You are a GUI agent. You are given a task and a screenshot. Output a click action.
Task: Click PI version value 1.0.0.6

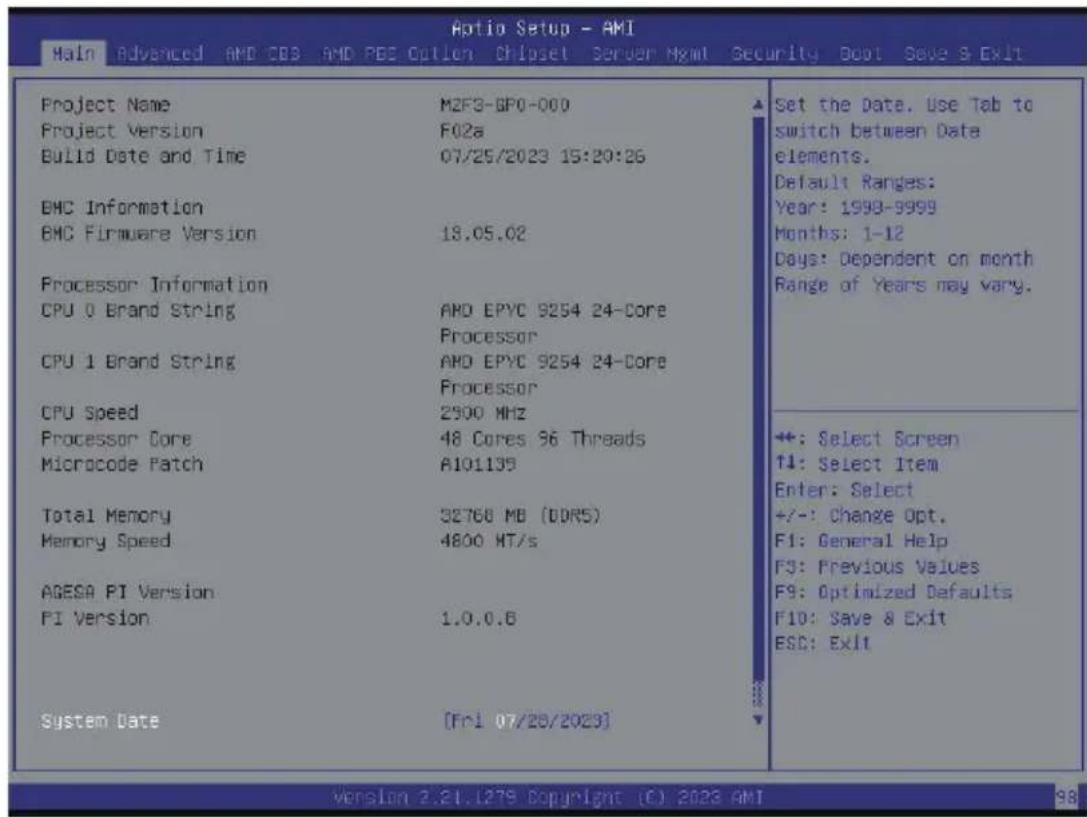(x=478, y=617)
